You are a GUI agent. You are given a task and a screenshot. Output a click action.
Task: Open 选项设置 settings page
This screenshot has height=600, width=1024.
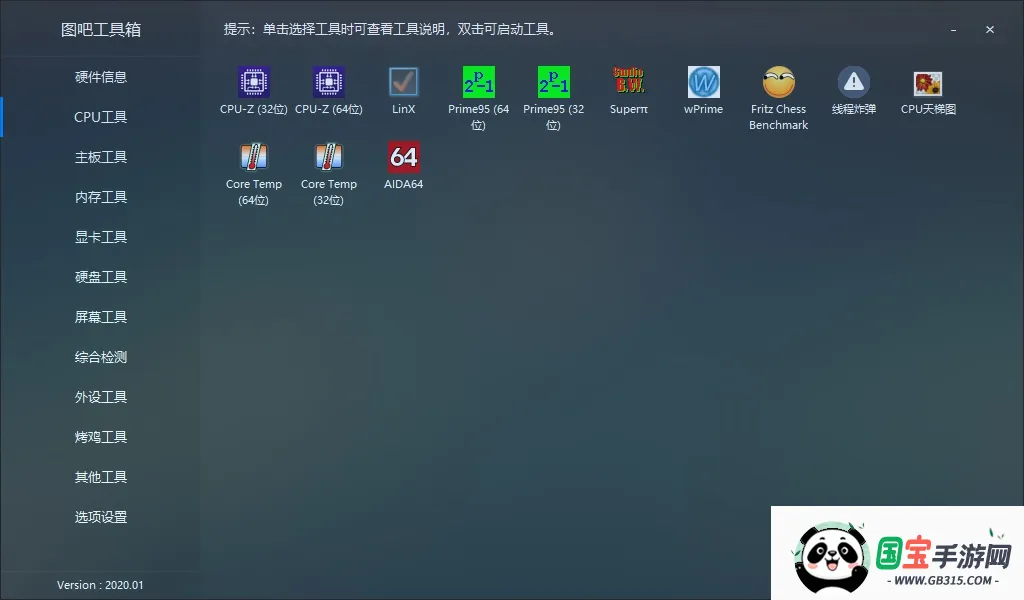pyautogui.click(x=100, y=517)
